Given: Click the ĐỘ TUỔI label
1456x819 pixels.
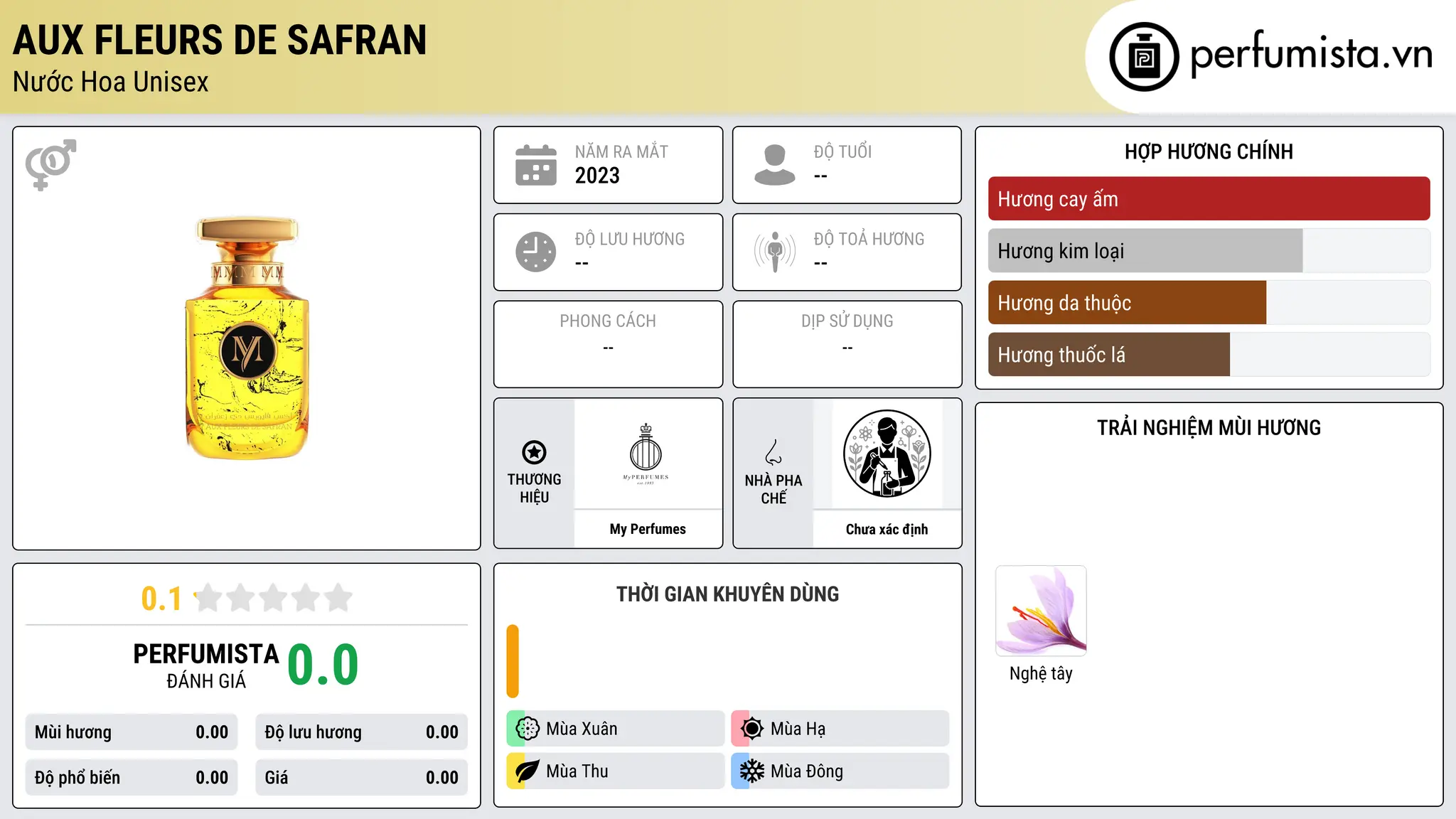Looking at the screenshot, I should [842, 152].
